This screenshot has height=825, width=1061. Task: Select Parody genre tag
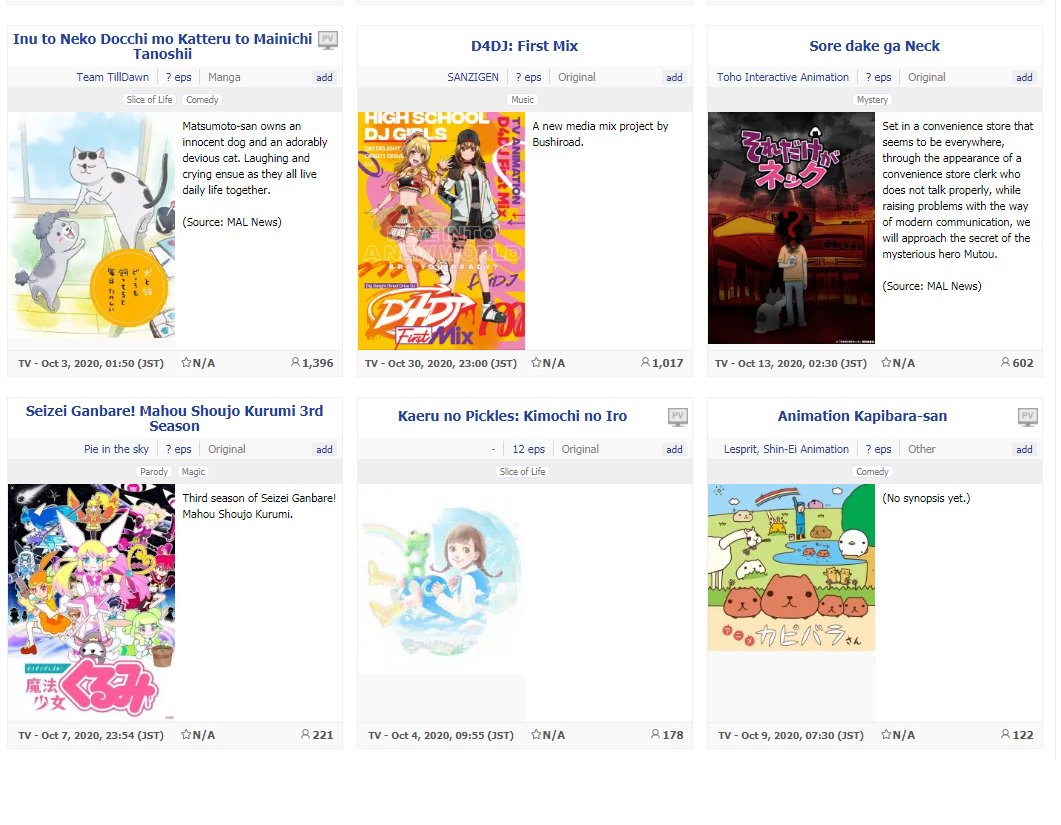pyautogui.click(x=154, y=472)
